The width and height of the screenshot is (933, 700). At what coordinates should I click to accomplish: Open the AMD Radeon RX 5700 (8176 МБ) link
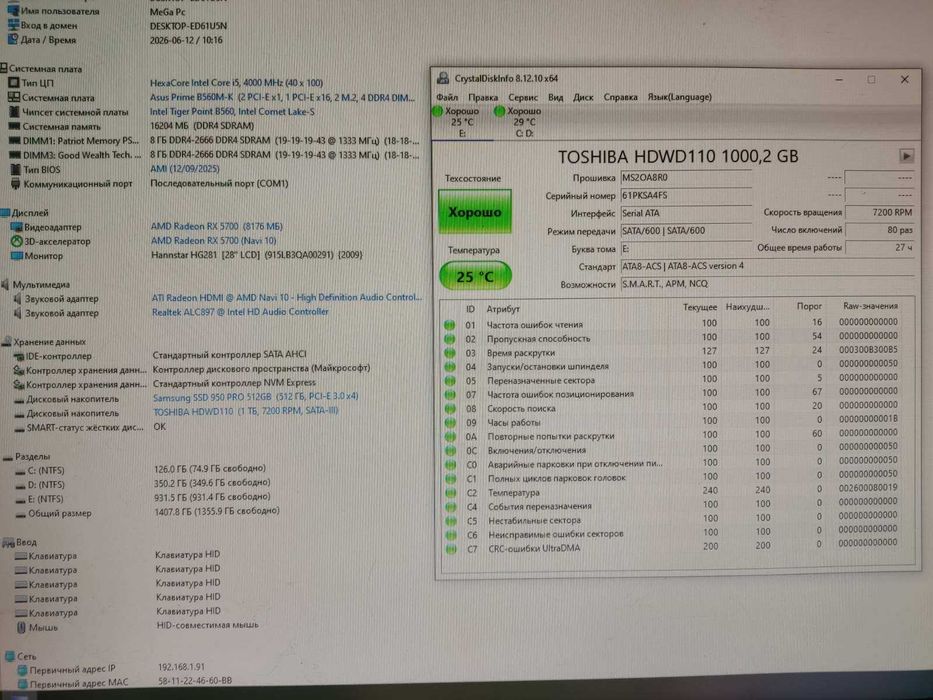(x=217, y=226)
